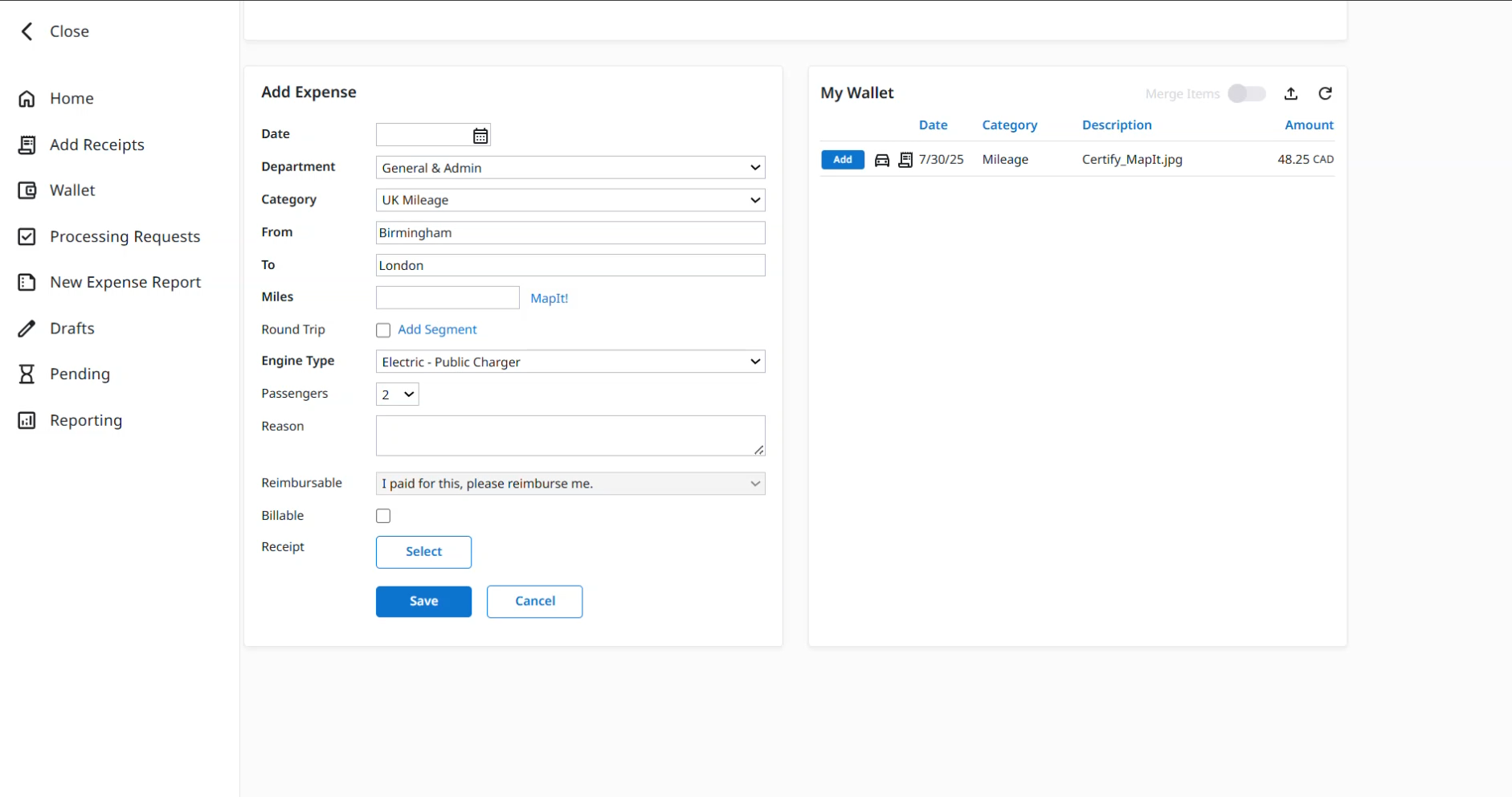
Task: Check the Round Trip checkbox
Action: [383, 330]
